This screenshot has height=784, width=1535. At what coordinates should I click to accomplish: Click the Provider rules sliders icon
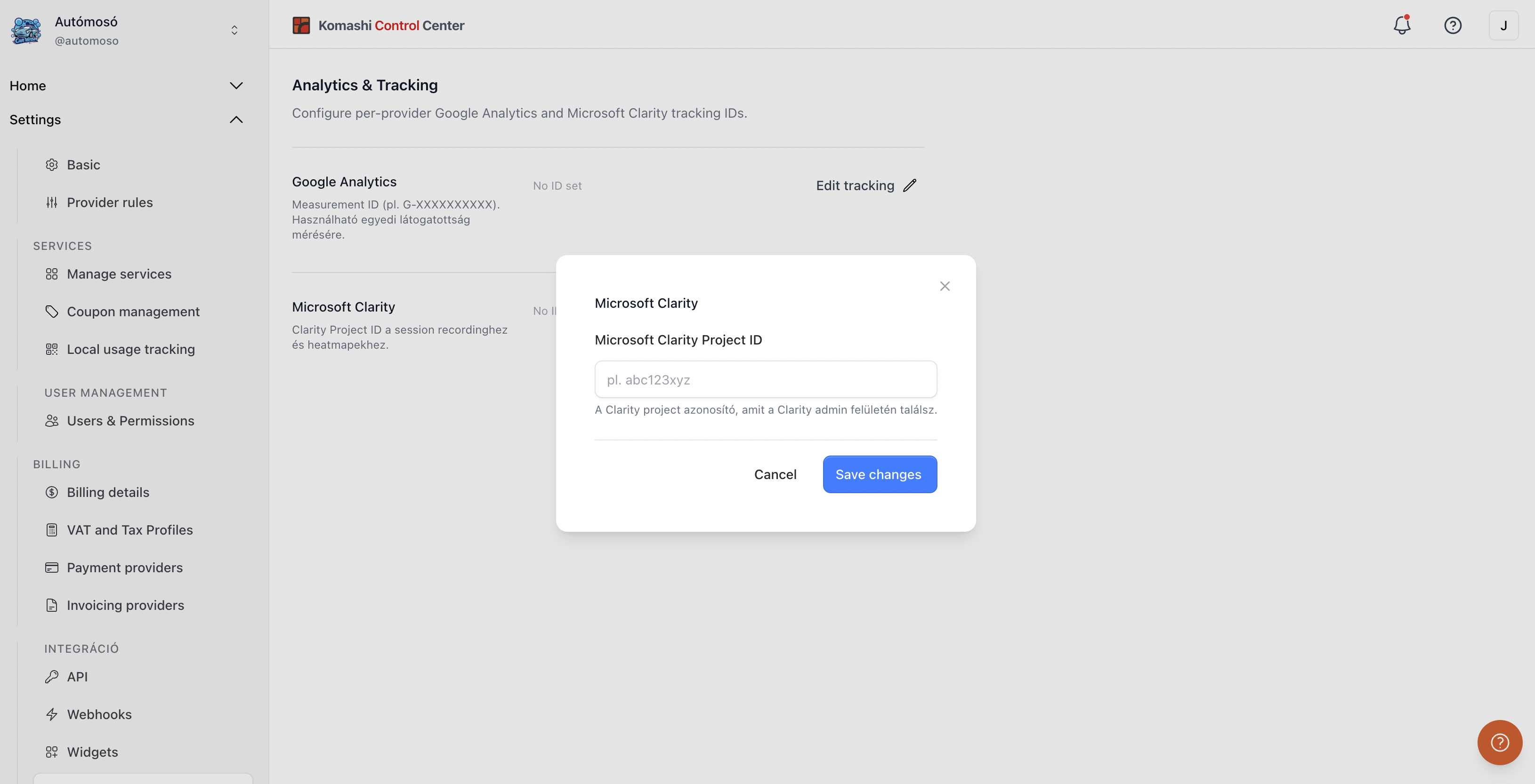(52, 202)
